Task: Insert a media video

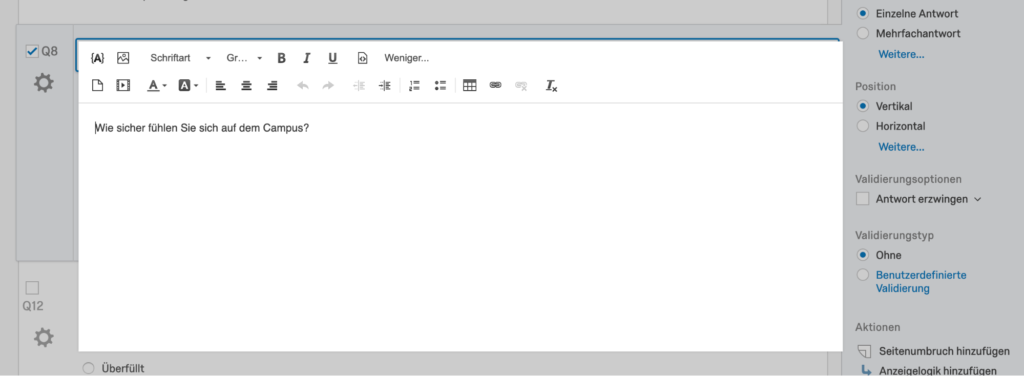Action: click(x=123, y=86)
